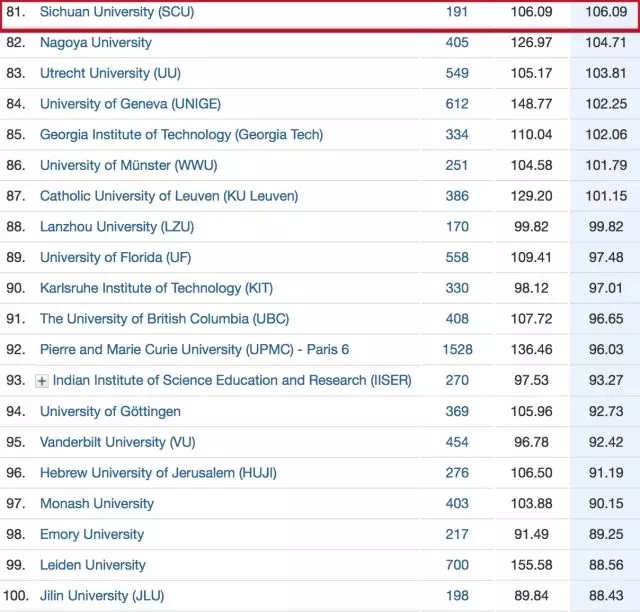The width and height of the screenshot is (640, 612).
Task: Click count 403 for Monash University
Action: pyautogui.click(x=457, y=503)
